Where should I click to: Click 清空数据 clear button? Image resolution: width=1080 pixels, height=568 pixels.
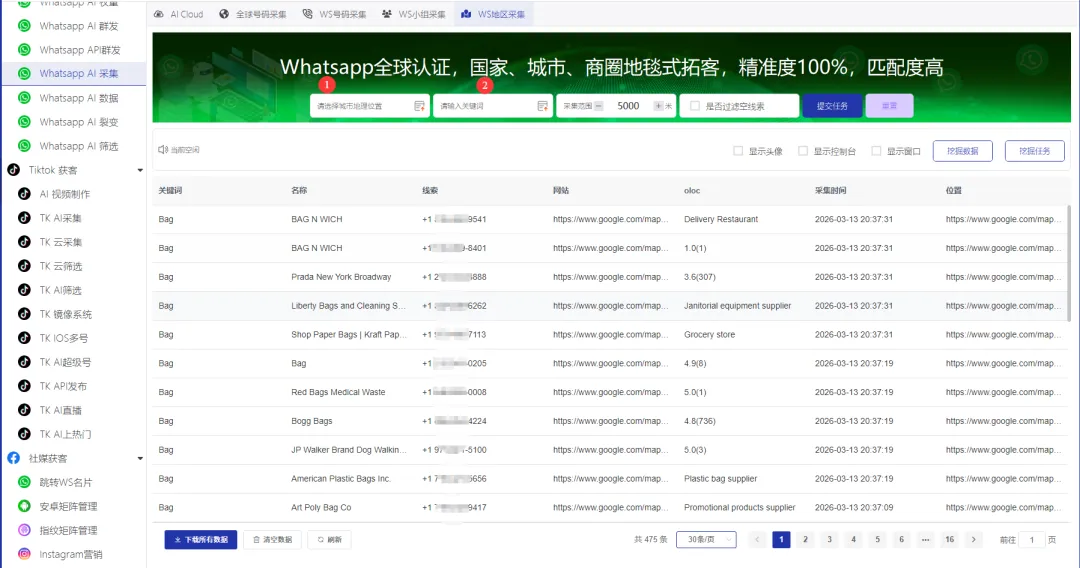273,540
